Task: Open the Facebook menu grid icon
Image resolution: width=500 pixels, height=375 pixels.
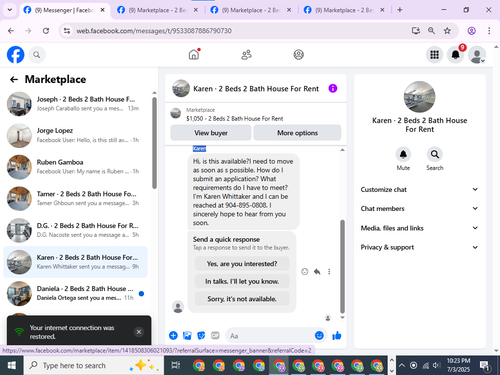Action: 434,55
